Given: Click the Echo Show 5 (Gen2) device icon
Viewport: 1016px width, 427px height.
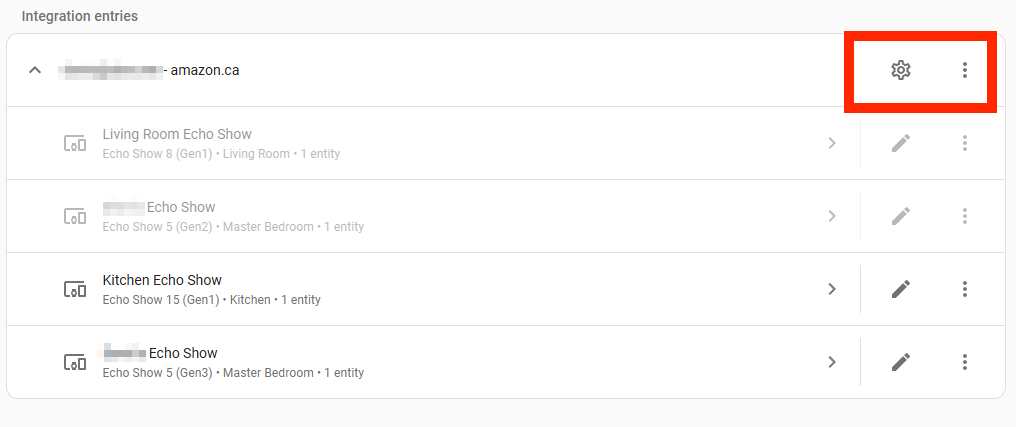Looking at the screenshot, I should (75, 216).
